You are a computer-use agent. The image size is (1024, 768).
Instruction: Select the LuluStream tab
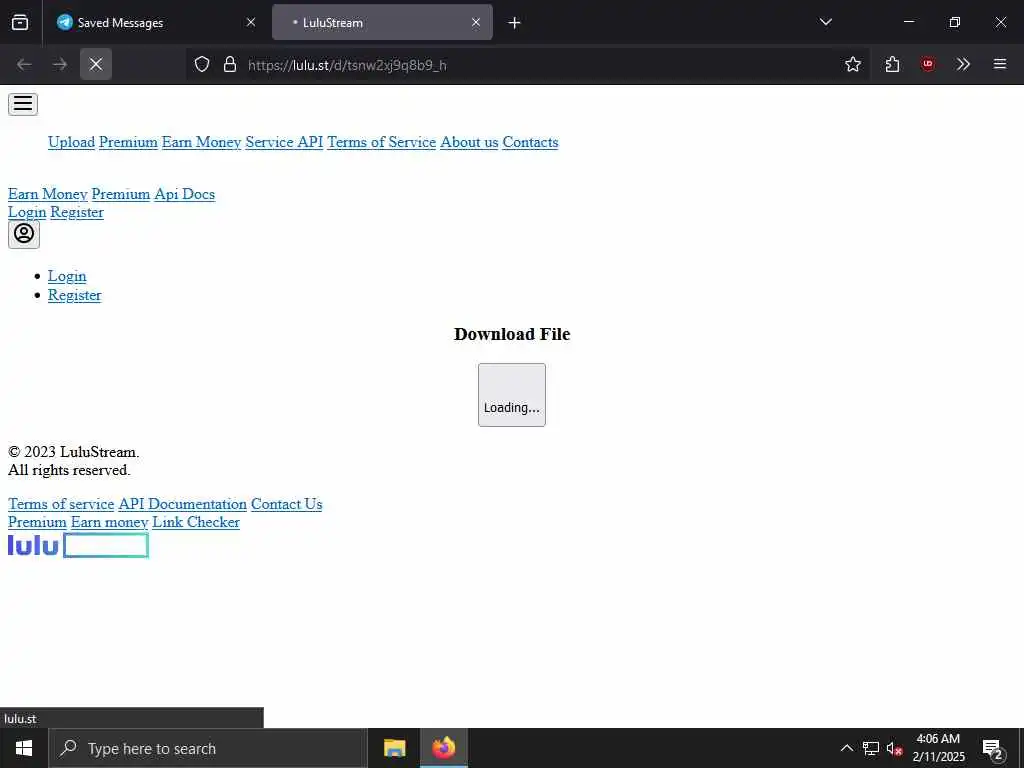pyautogui.click(x=382, y=22)
